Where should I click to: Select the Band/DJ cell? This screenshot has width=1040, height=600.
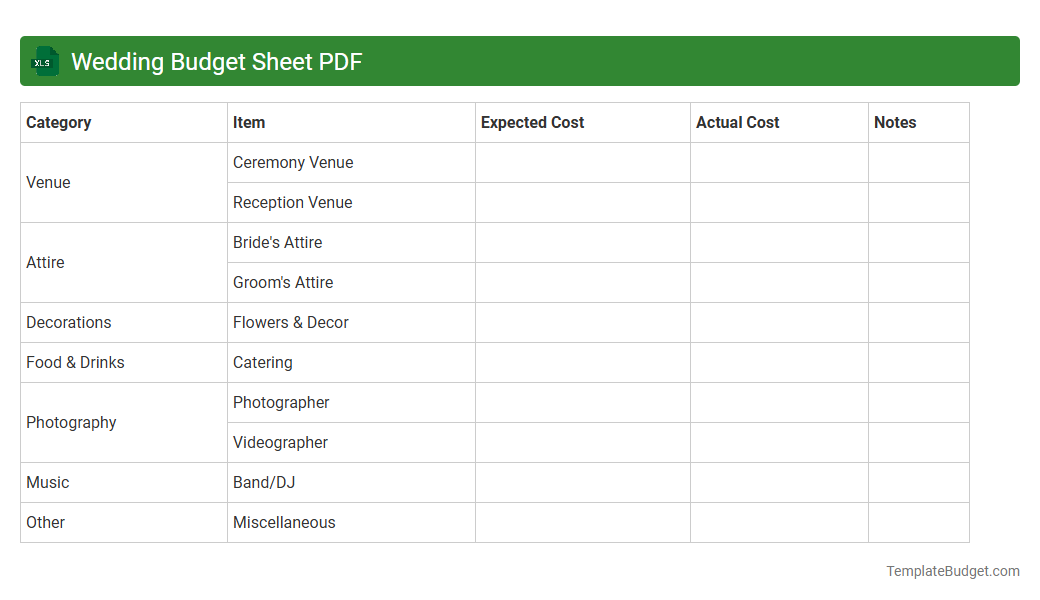click(263, 482)
